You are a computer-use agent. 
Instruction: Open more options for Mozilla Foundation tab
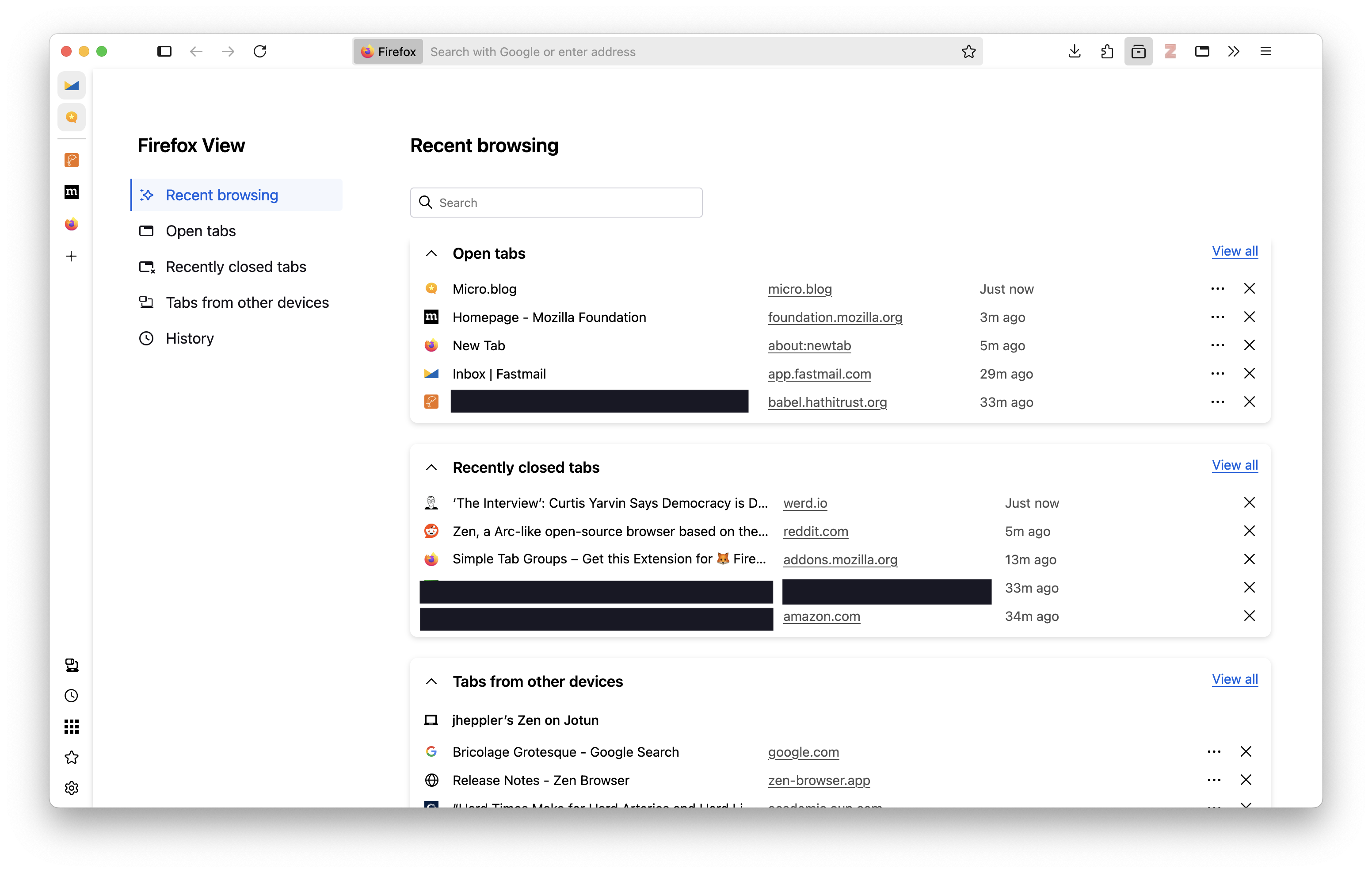tap(1218, 317)
